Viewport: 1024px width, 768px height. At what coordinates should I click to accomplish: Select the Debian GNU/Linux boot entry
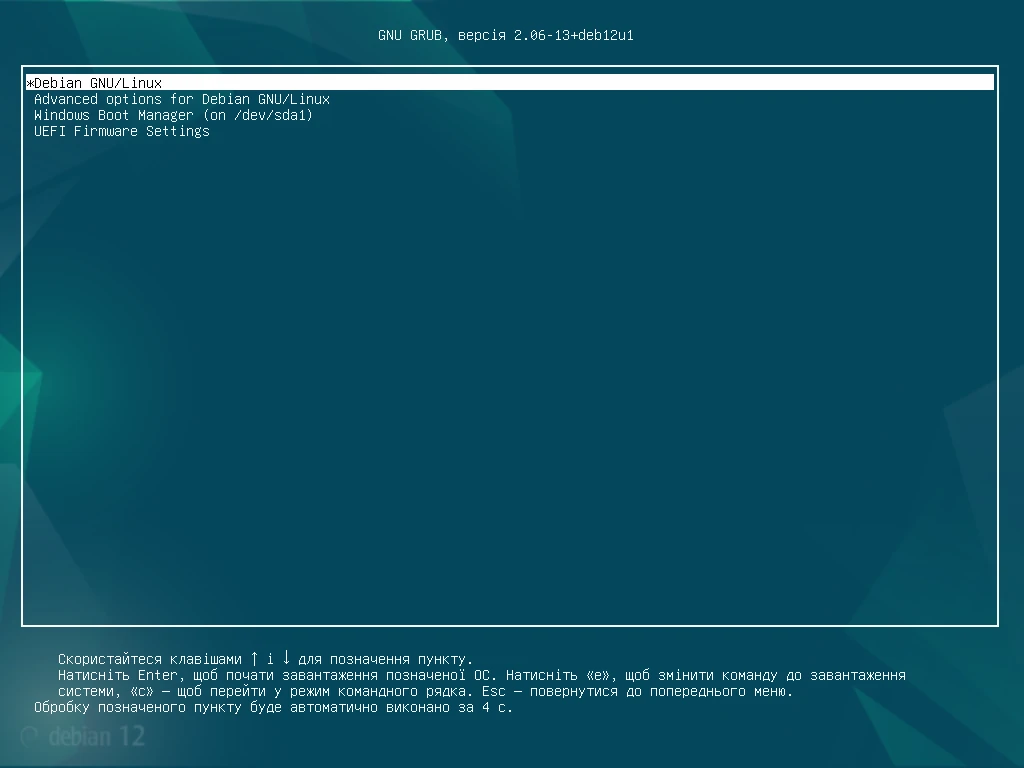(510, 83)
